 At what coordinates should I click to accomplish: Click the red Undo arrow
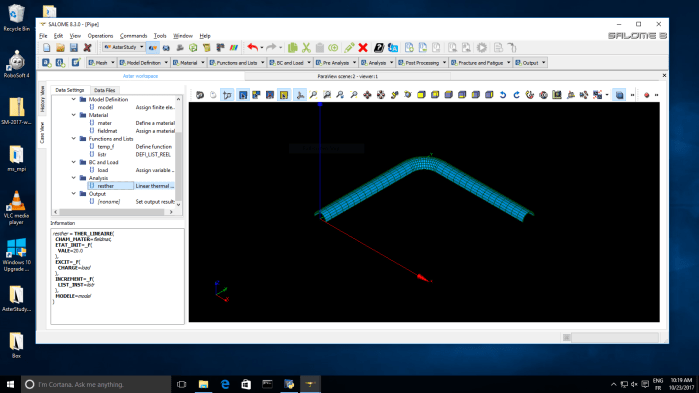(x=252, y=47)
